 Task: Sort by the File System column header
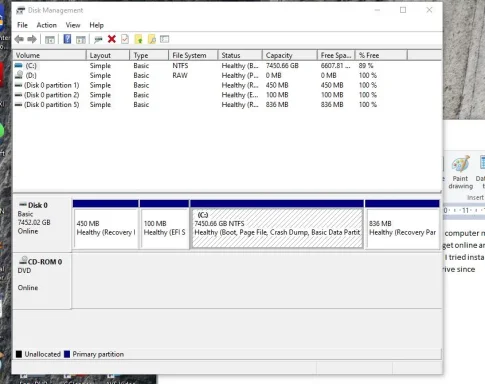click(x=193, y=55)
